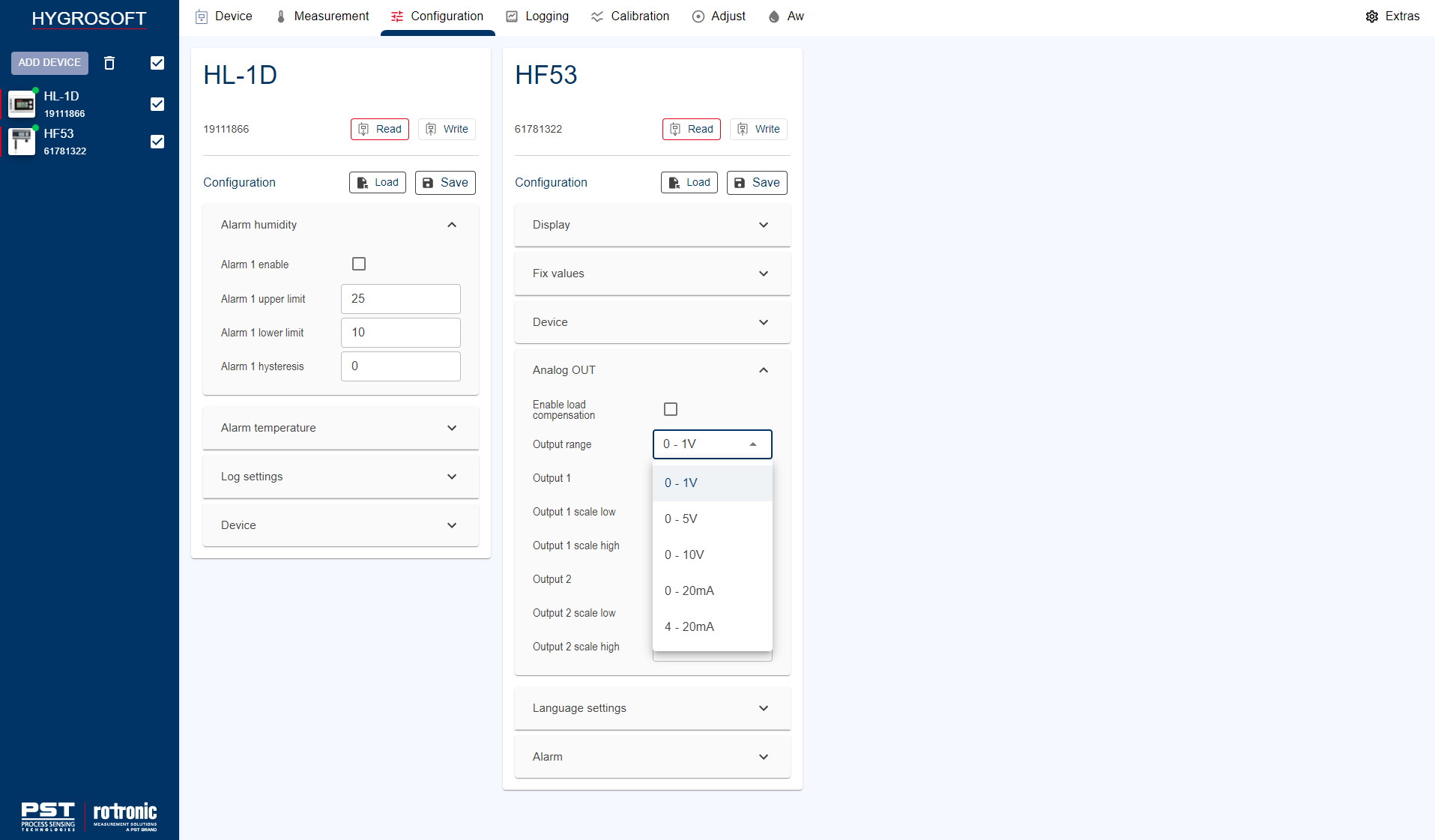The height and width of the screenshot is (840, 1435).
Task: Expand the HF53 Alarm section
Action: coord(653,757)
